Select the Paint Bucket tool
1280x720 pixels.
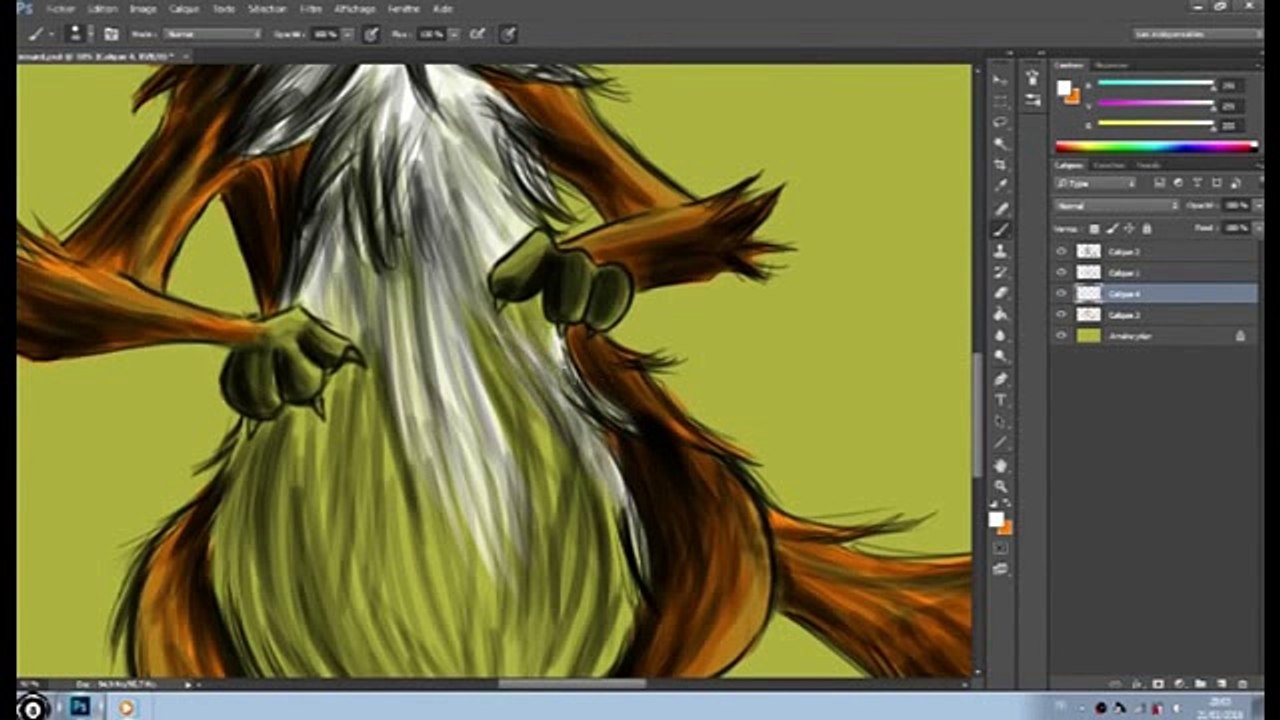pos(1000,314)
